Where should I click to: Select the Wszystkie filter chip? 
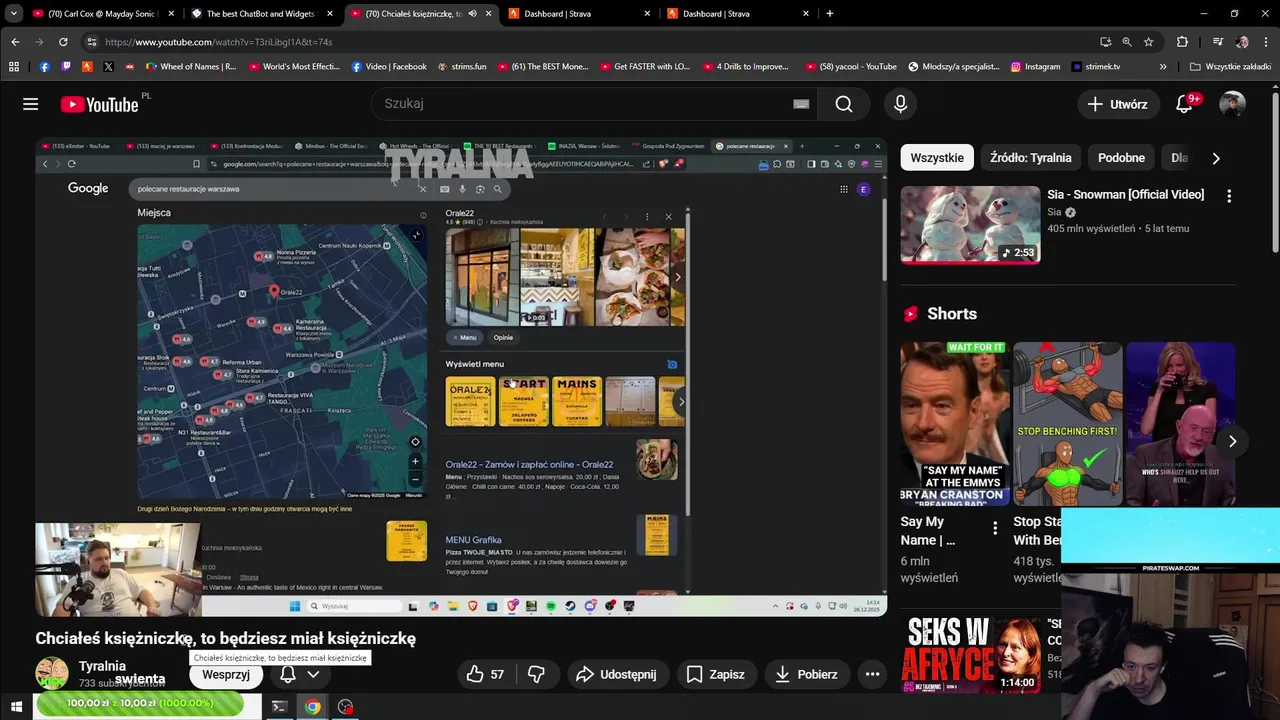937,158
